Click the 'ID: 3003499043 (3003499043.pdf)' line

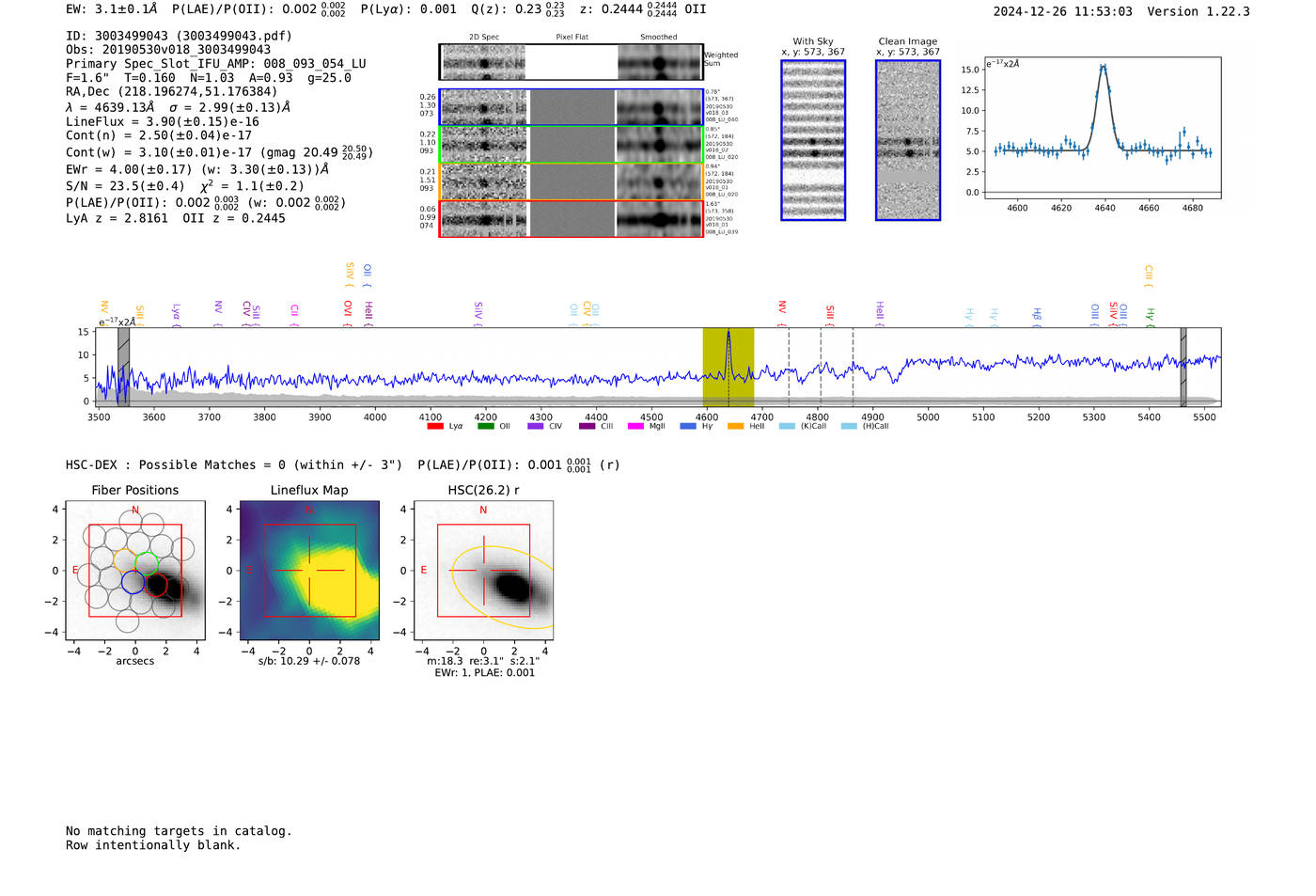tap(179, 36)
